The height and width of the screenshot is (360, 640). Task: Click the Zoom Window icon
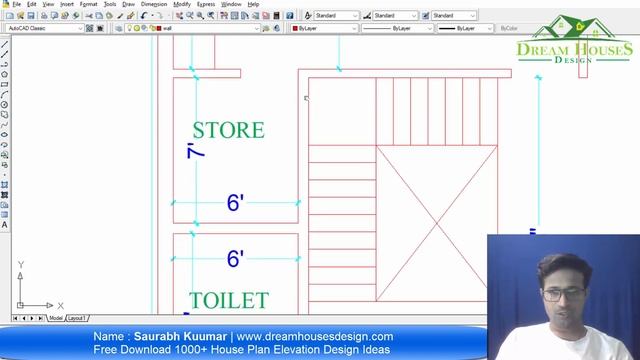point(200,16)
